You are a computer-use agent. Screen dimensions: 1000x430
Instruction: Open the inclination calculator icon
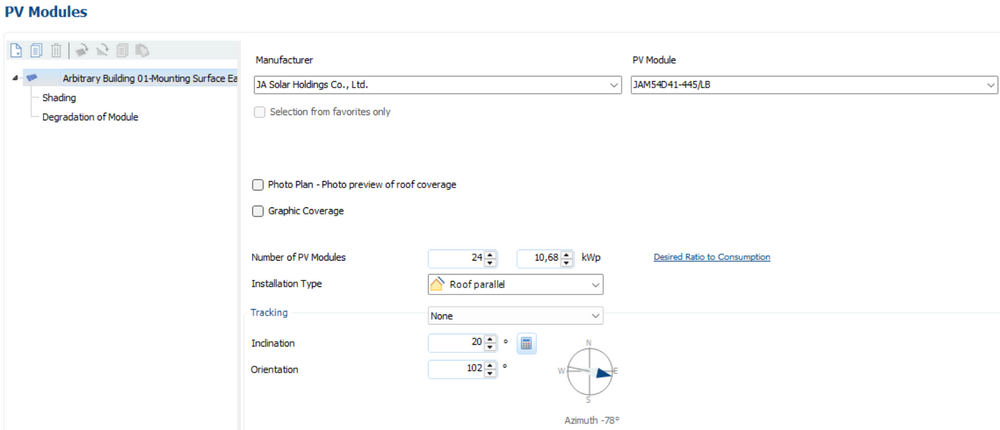pyautogui.click(x=527, y=343)
